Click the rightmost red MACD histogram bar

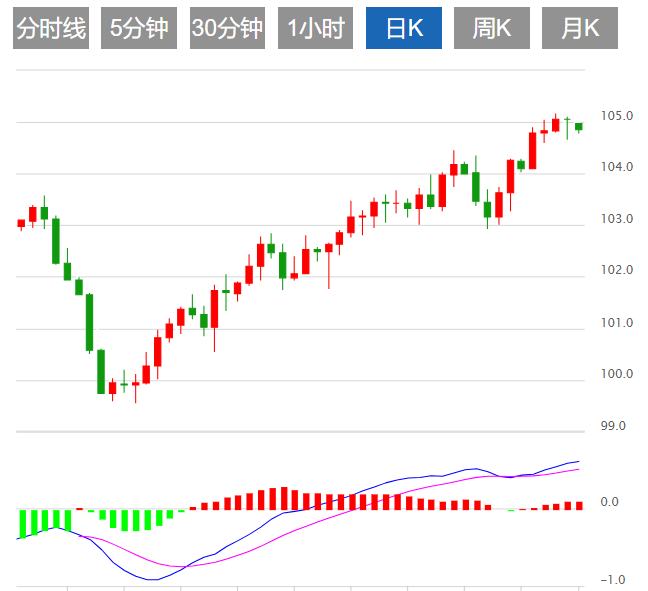tap(578, 505)
